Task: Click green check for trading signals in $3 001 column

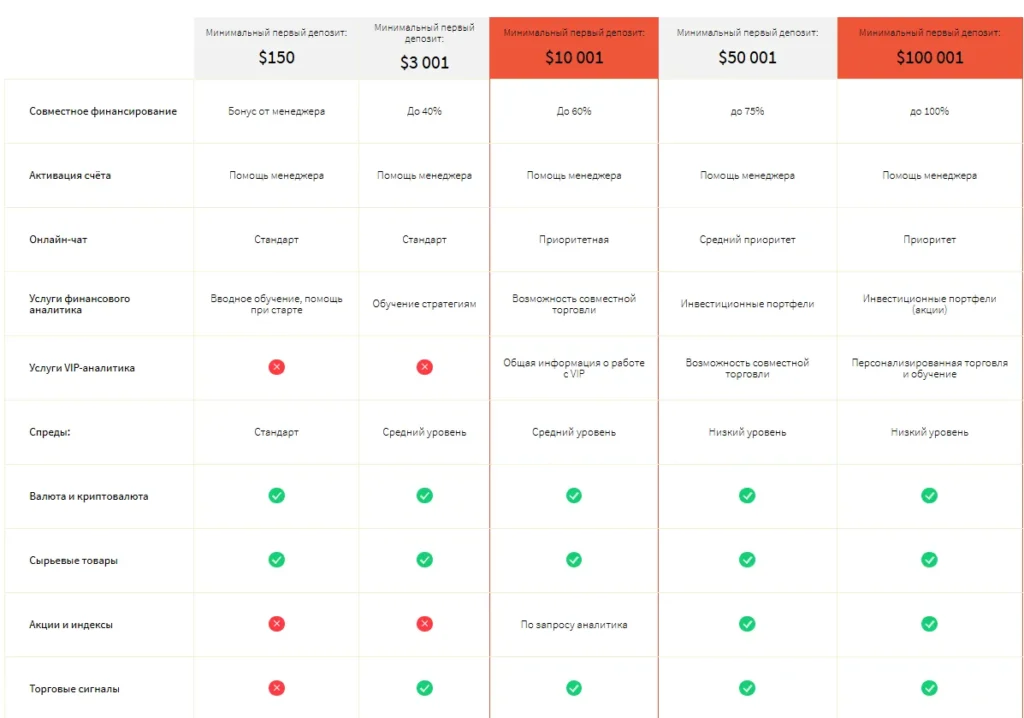Action: pos(424,688)
